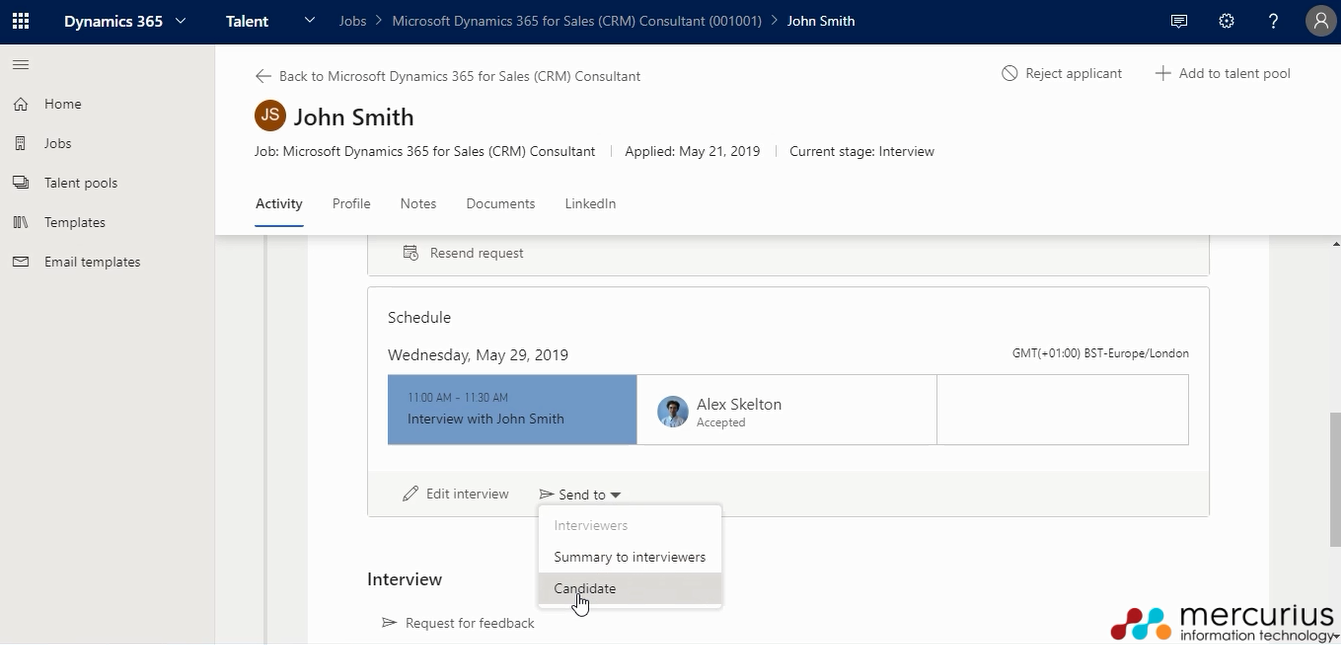Open the settings gear icon
Viewport: 1341px width, 645px height.
[x=1226, y=21]
